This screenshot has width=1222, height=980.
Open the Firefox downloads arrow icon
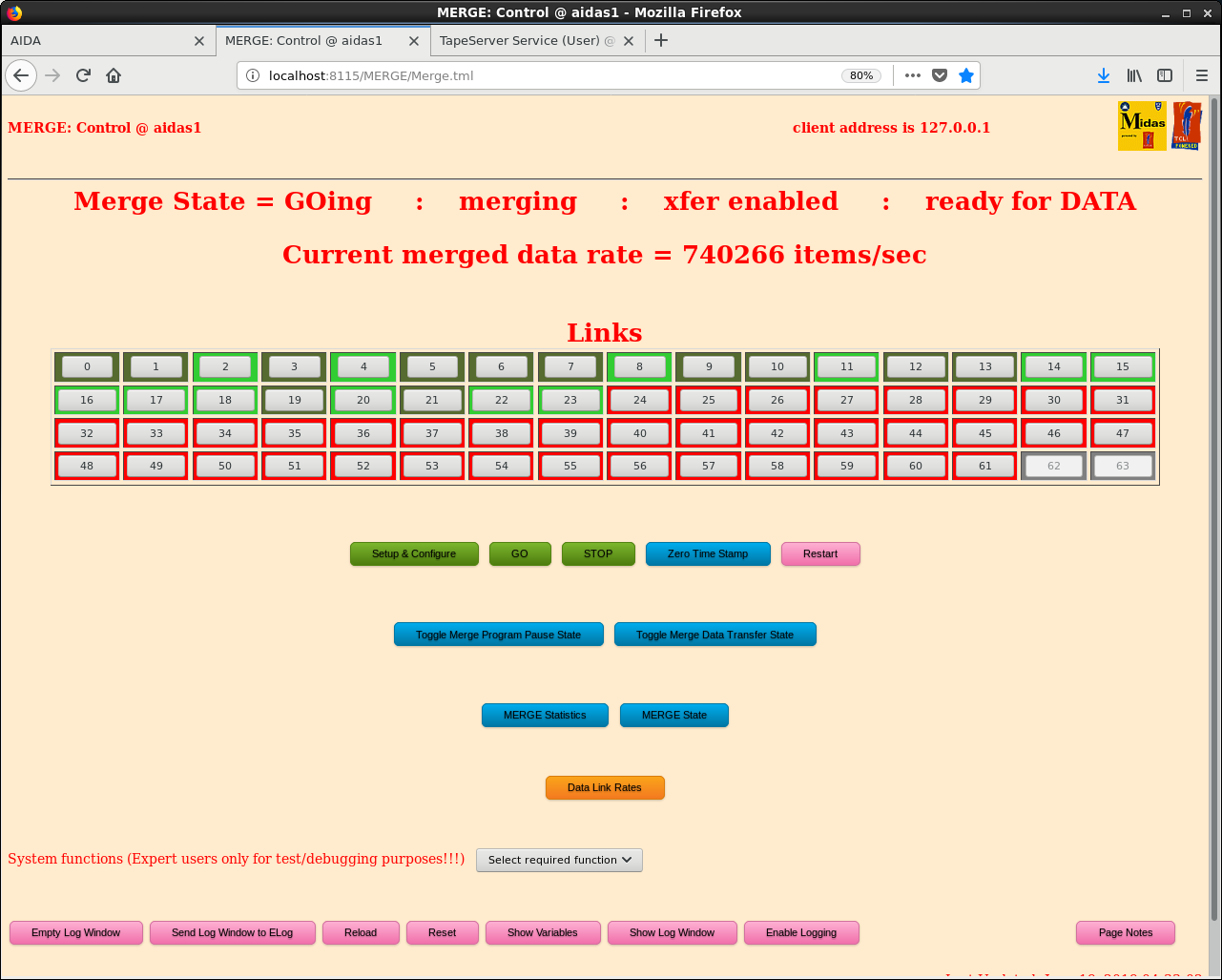(x=1104, y=75)
